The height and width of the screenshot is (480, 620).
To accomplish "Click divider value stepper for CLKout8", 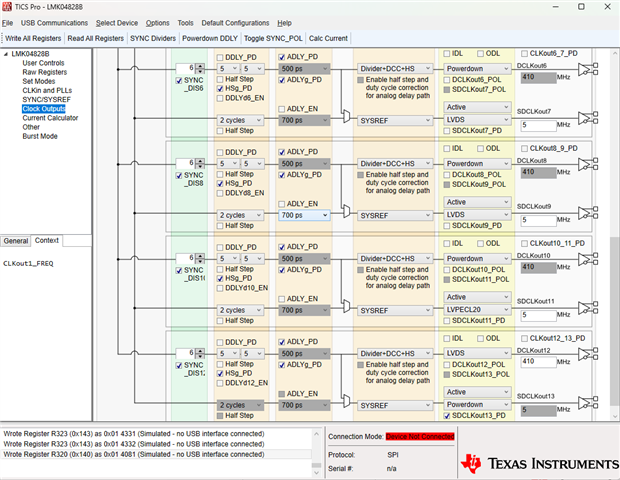I will click(x=201, y=163).
